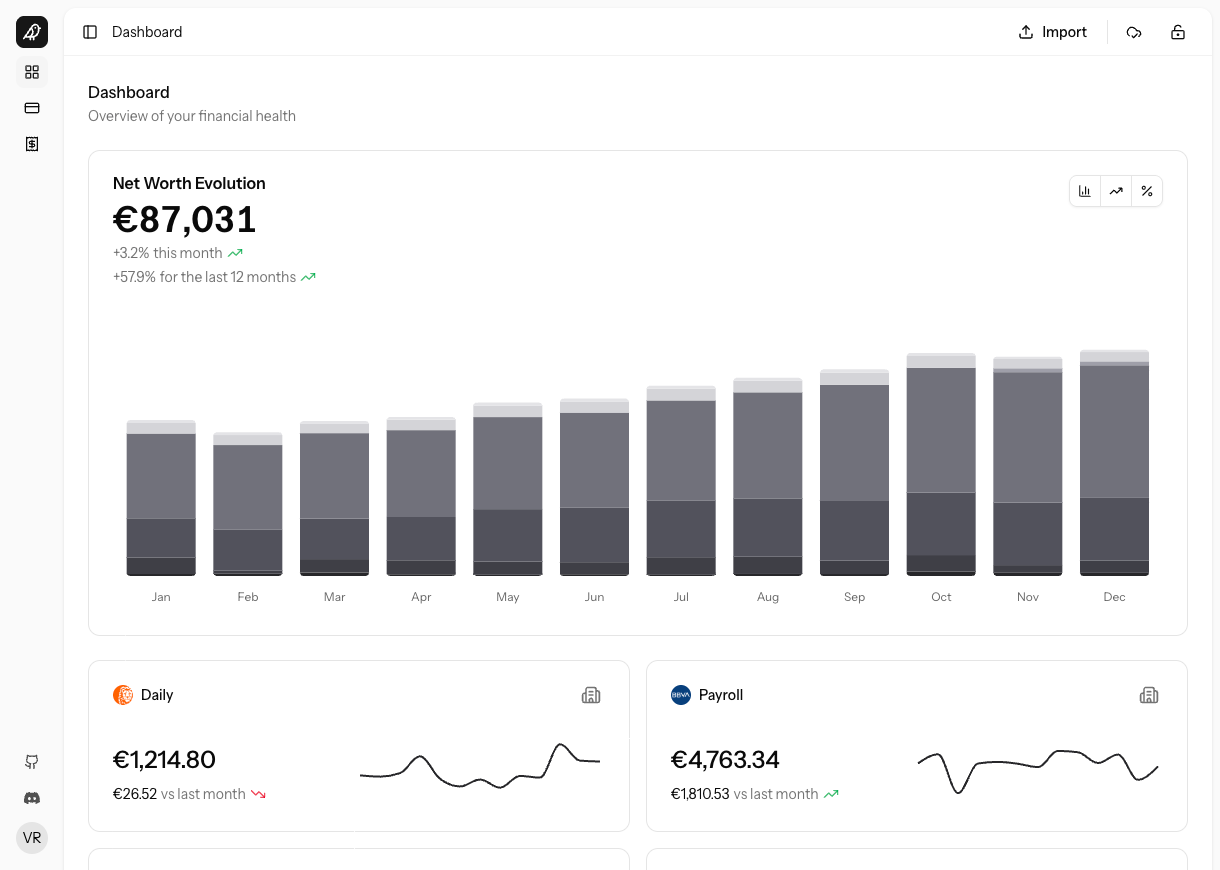Click the cloud sync icon in the header

point(1134,32)
